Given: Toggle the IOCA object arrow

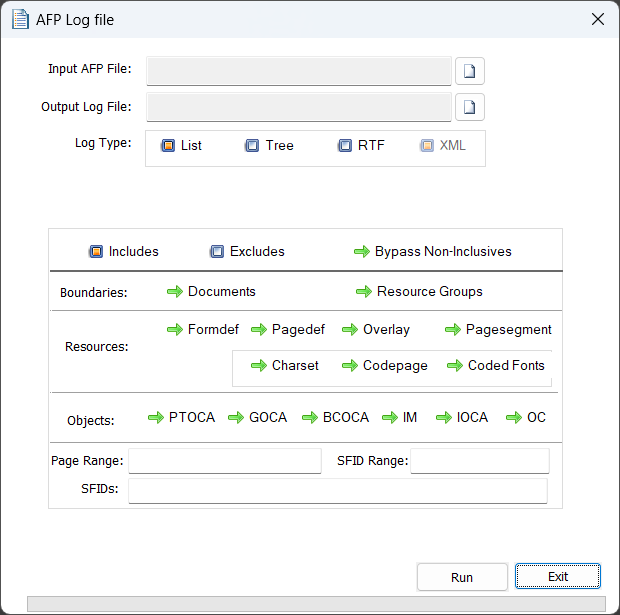Looking at the screenshot, I should coord(444,418).
